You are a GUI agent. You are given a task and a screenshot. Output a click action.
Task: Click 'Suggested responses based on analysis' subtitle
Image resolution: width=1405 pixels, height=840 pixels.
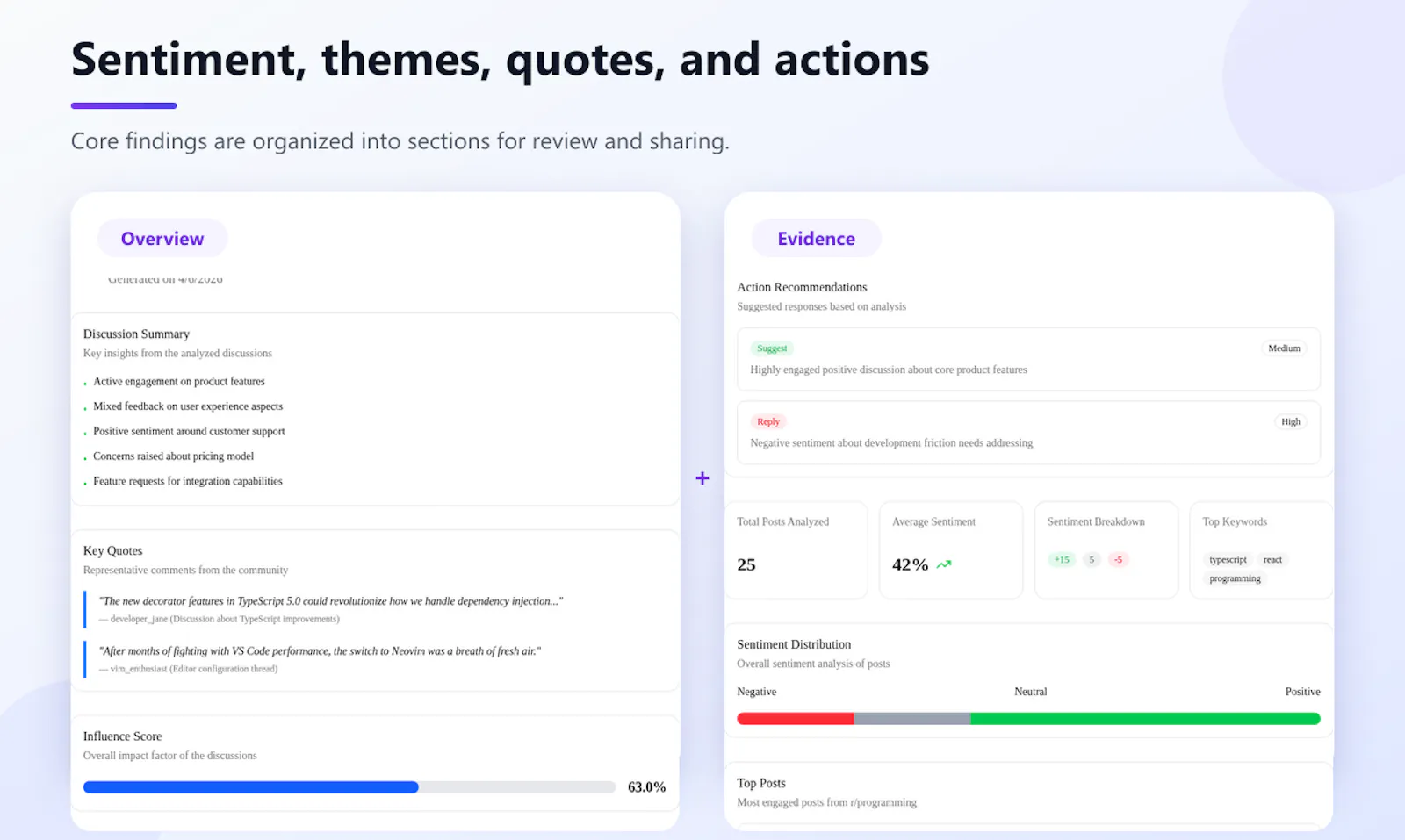tap(821, 306)
